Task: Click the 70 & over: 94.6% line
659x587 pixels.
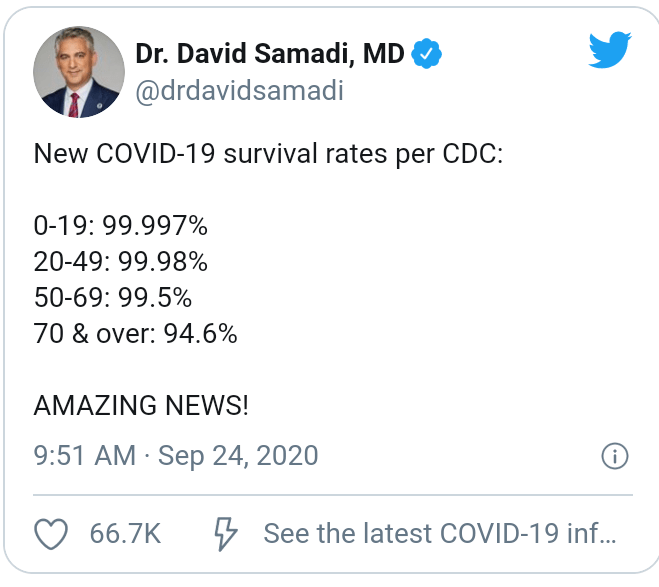Action: (x=136, y=333)
